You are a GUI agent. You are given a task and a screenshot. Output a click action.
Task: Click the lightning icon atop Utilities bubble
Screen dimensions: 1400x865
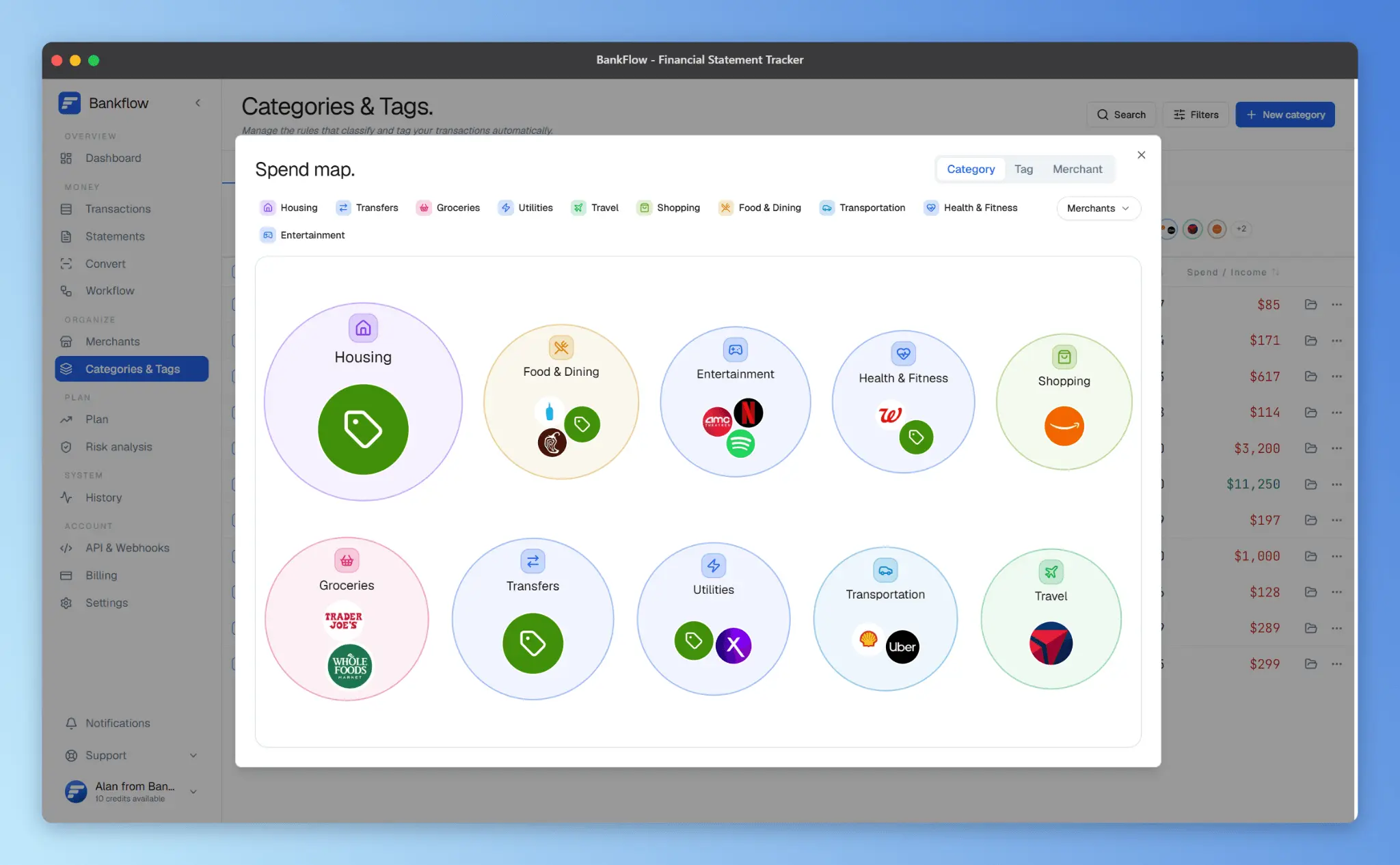pos(714,565)
